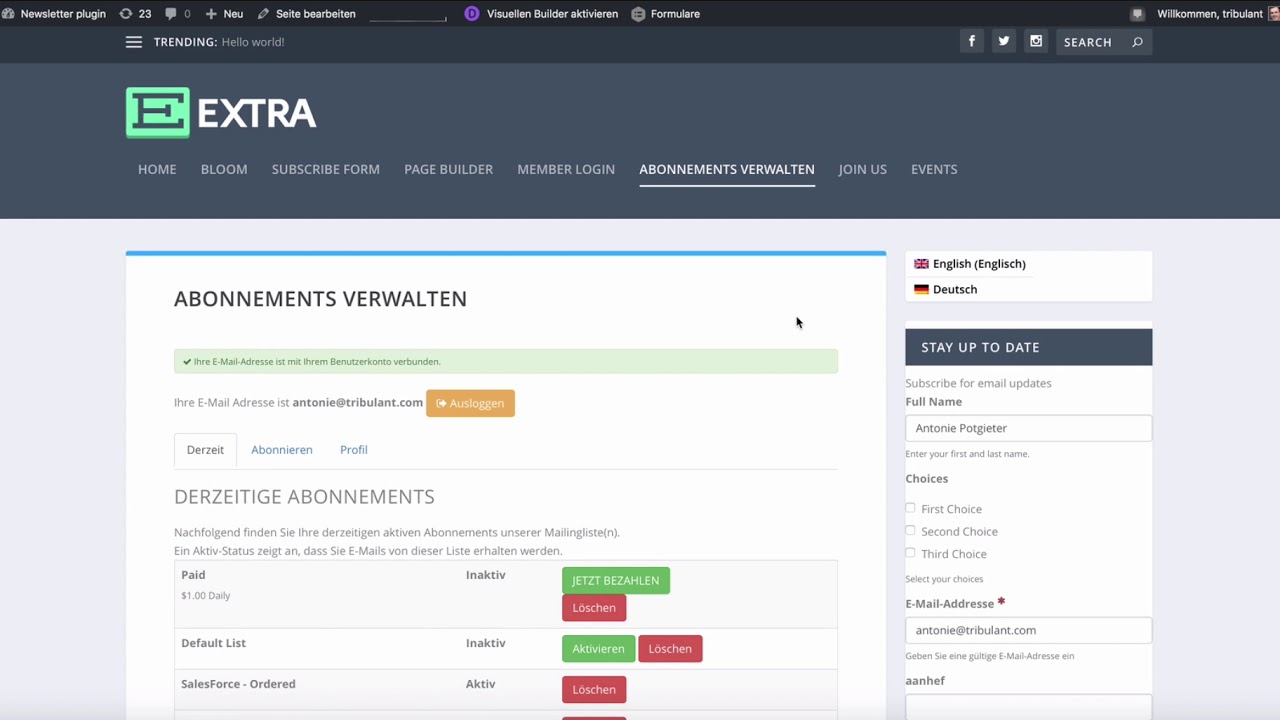Image resolution: width=1280 pixels, height=720 pixels.
Task: Focus the Full Name input field
Action: point(1029,428)
